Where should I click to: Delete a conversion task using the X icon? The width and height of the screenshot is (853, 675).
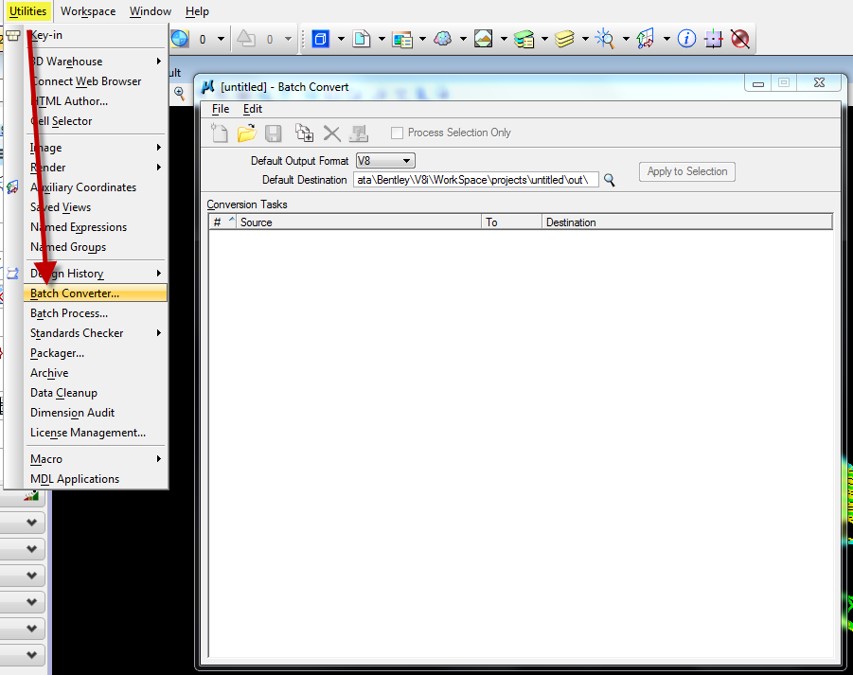(330, 131)
